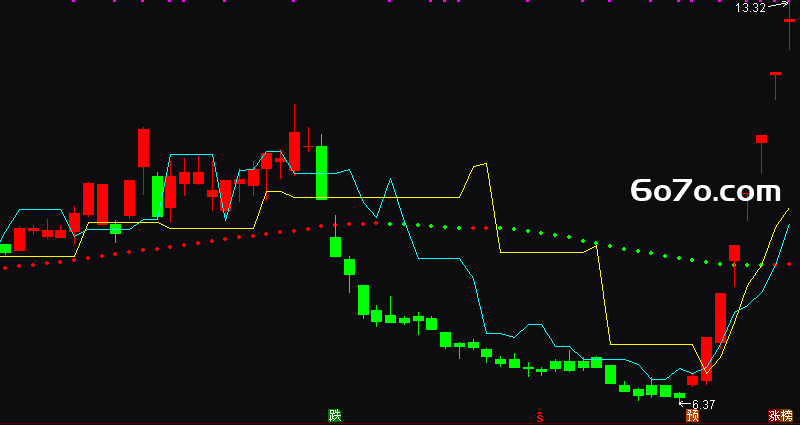The image size is (800, 425).
Task: Open the orange 预 forecast marker
Action: [692, 416]
